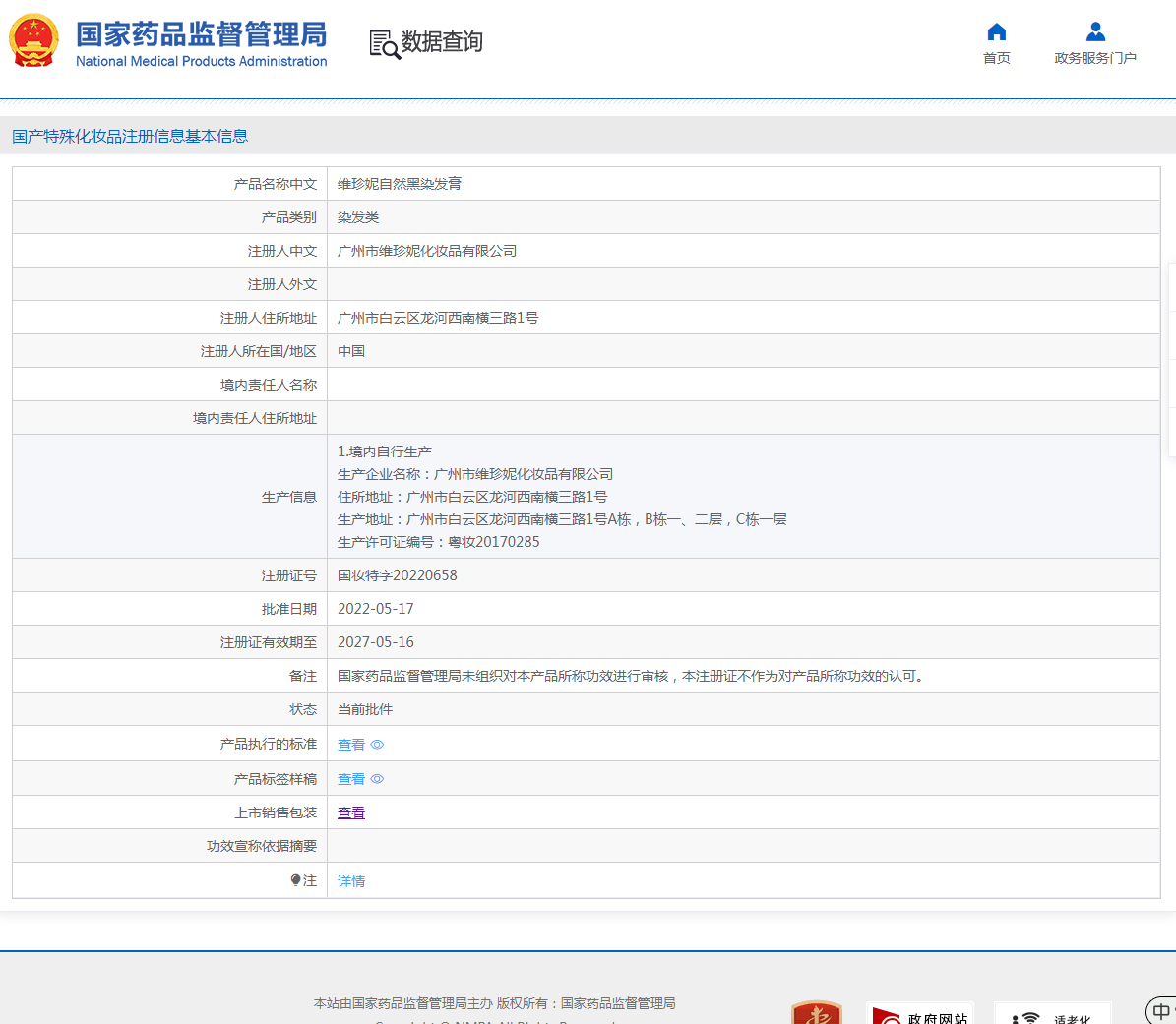Click the red 党政机关 shield badge

(817, 1013)
